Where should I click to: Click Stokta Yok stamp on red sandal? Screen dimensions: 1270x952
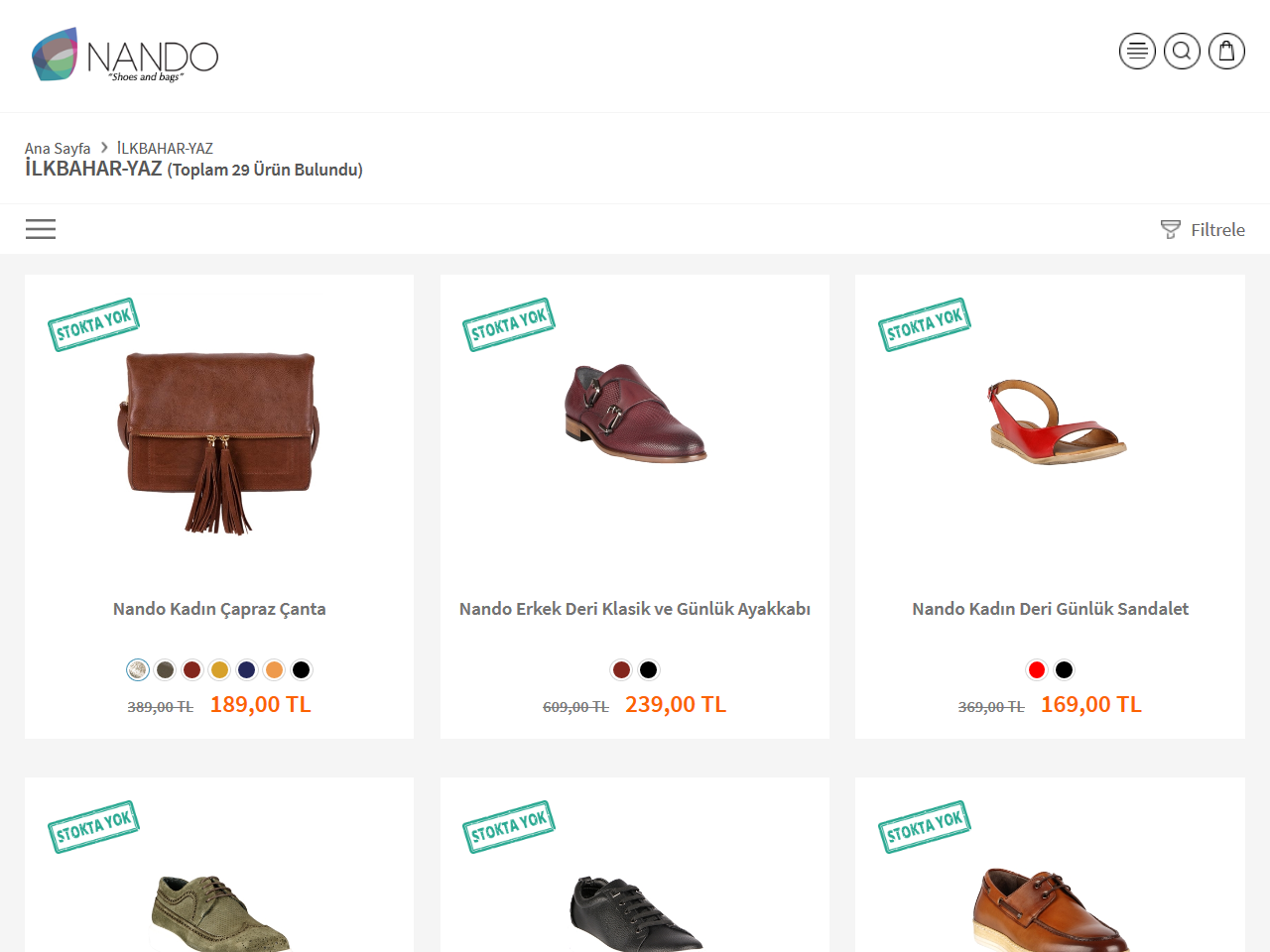924,324
